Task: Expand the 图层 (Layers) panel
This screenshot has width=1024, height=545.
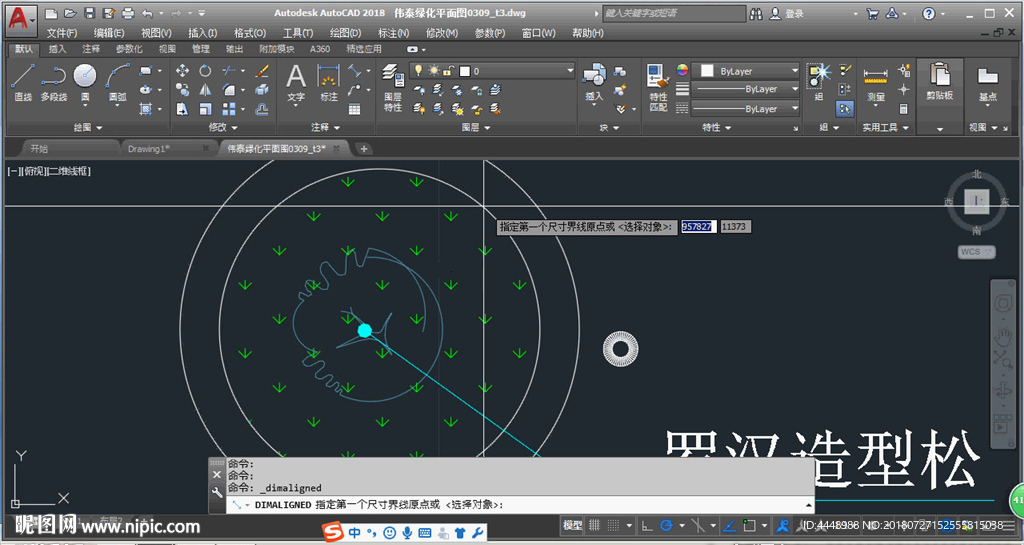Action: (x=475, y=128)
